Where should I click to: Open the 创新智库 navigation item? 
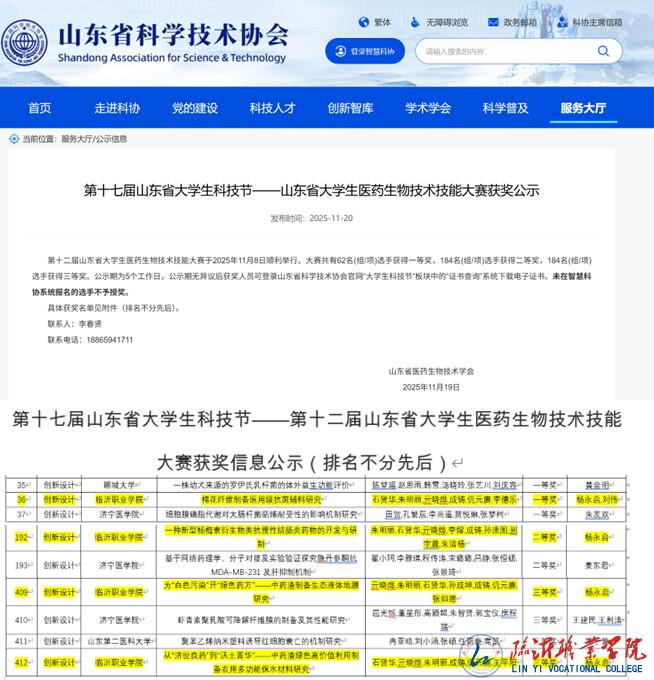[350, 108]
